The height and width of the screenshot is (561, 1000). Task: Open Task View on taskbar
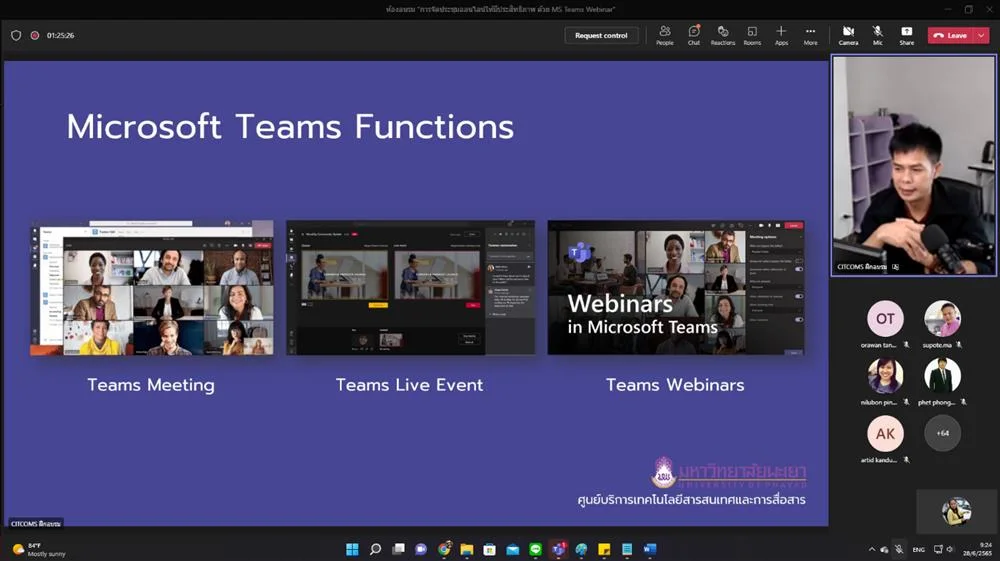coord(398,549)
